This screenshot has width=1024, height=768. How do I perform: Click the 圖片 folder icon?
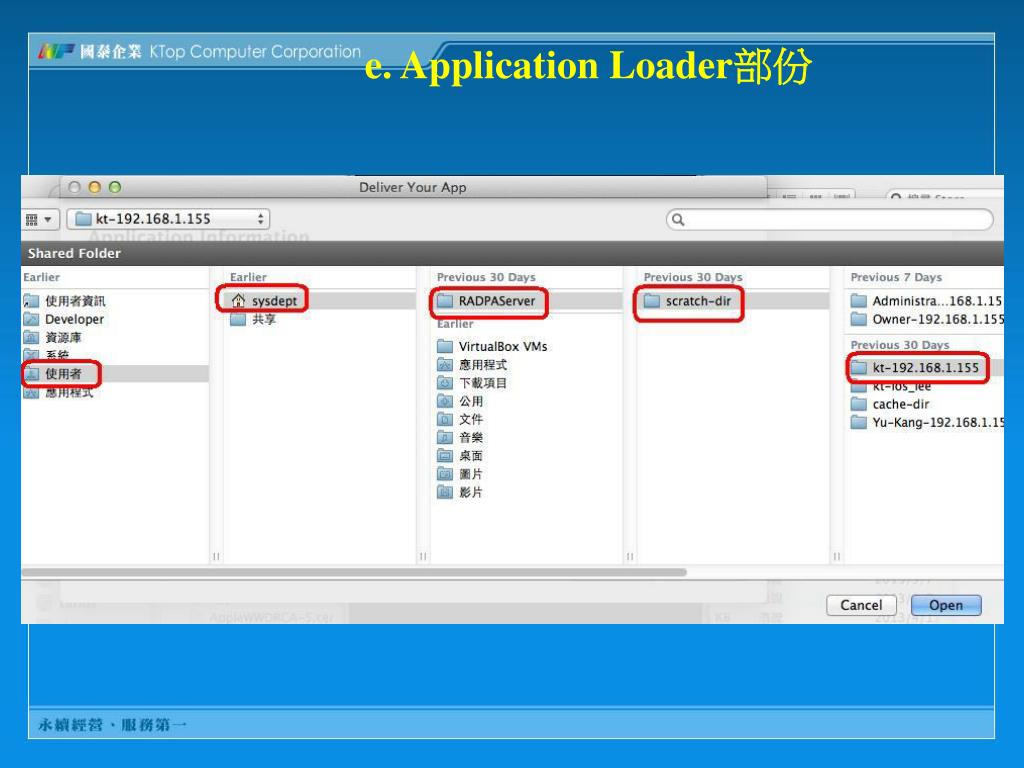point(445,474)
